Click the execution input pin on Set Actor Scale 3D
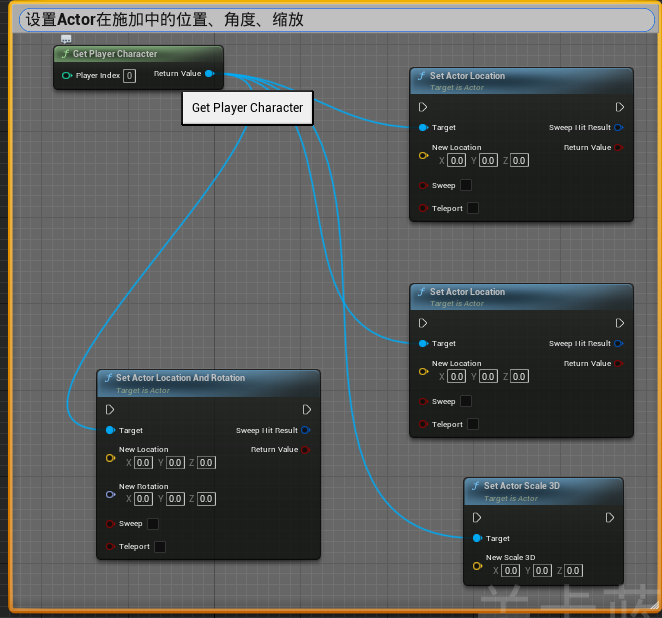662x618 pixels. [478, 518]
